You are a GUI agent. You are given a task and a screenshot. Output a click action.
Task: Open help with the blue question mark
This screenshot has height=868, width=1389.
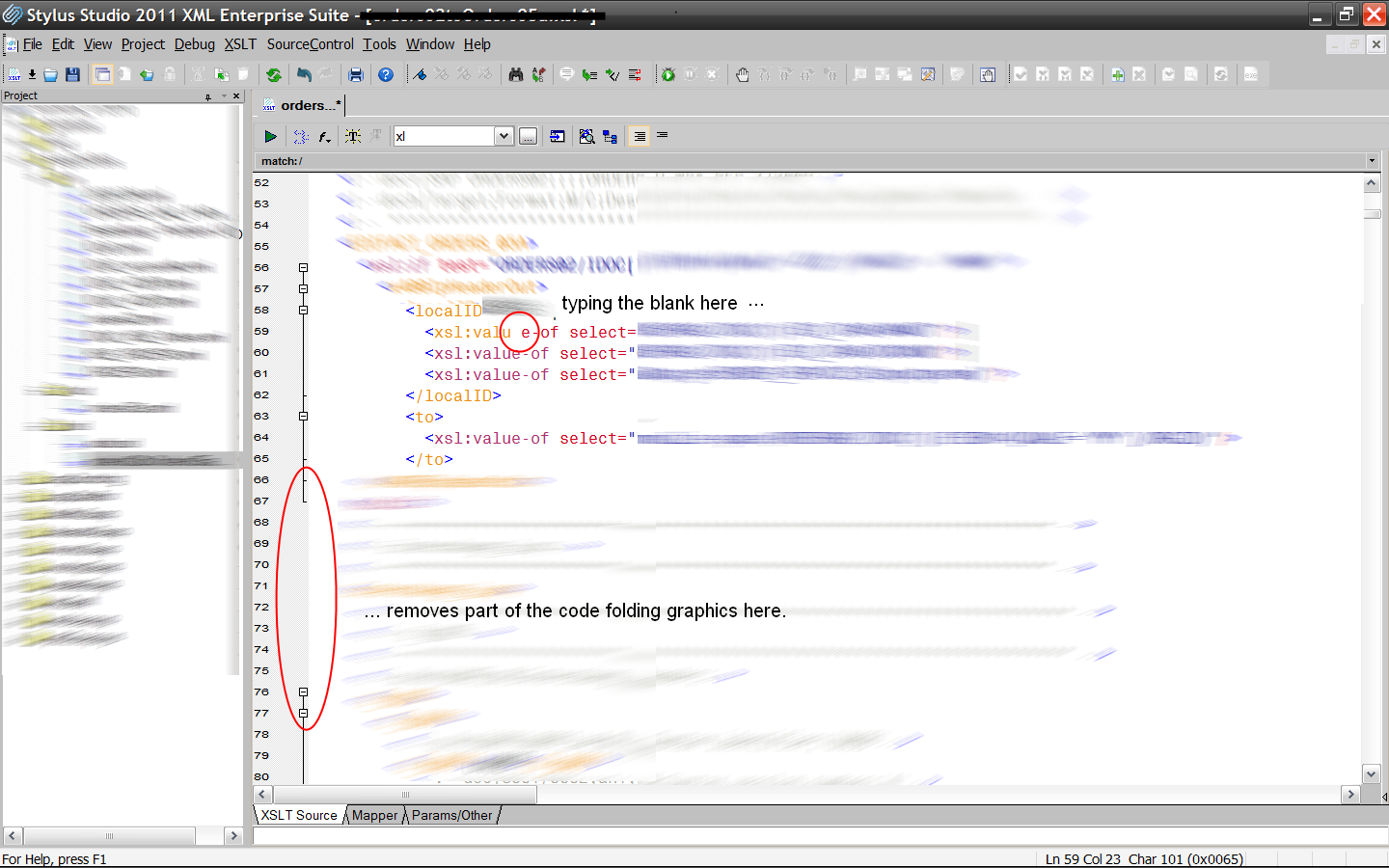386,74
